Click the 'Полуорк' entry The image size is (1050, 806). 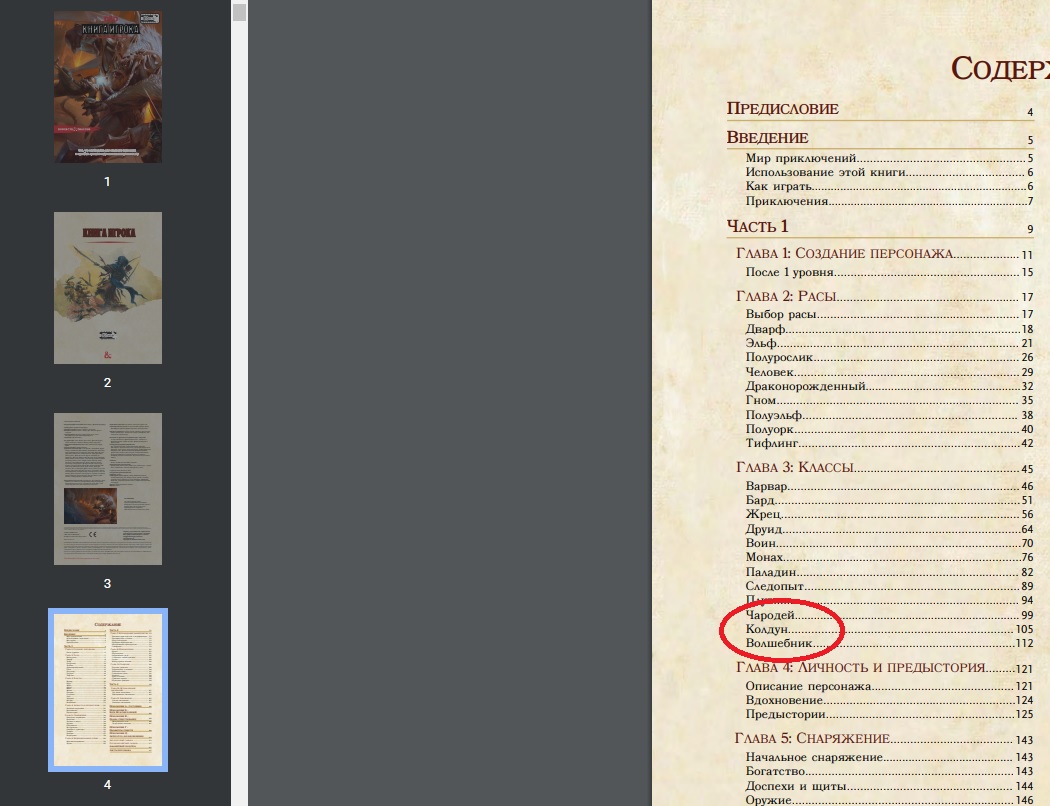tap(769, 428)
